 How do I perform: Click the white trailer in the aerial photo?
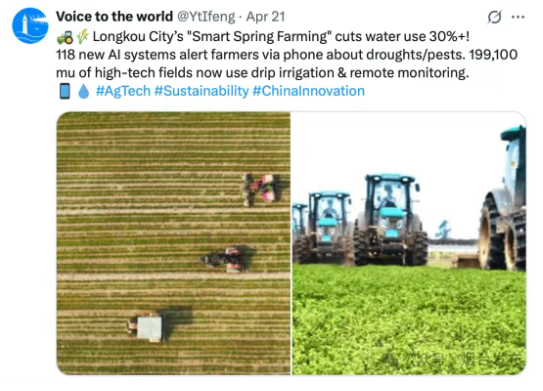coord(146,328)
